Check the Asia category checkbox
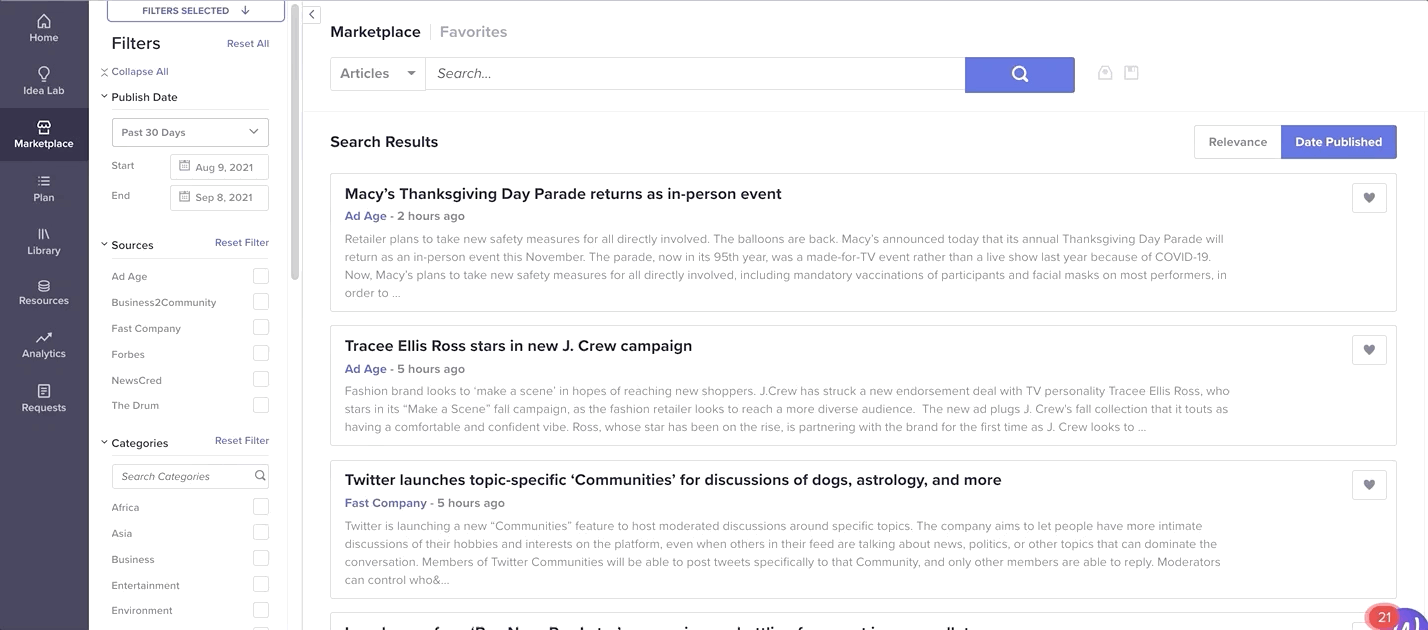Viewport: 1428px width, 630px height. [x=261, y=533]
